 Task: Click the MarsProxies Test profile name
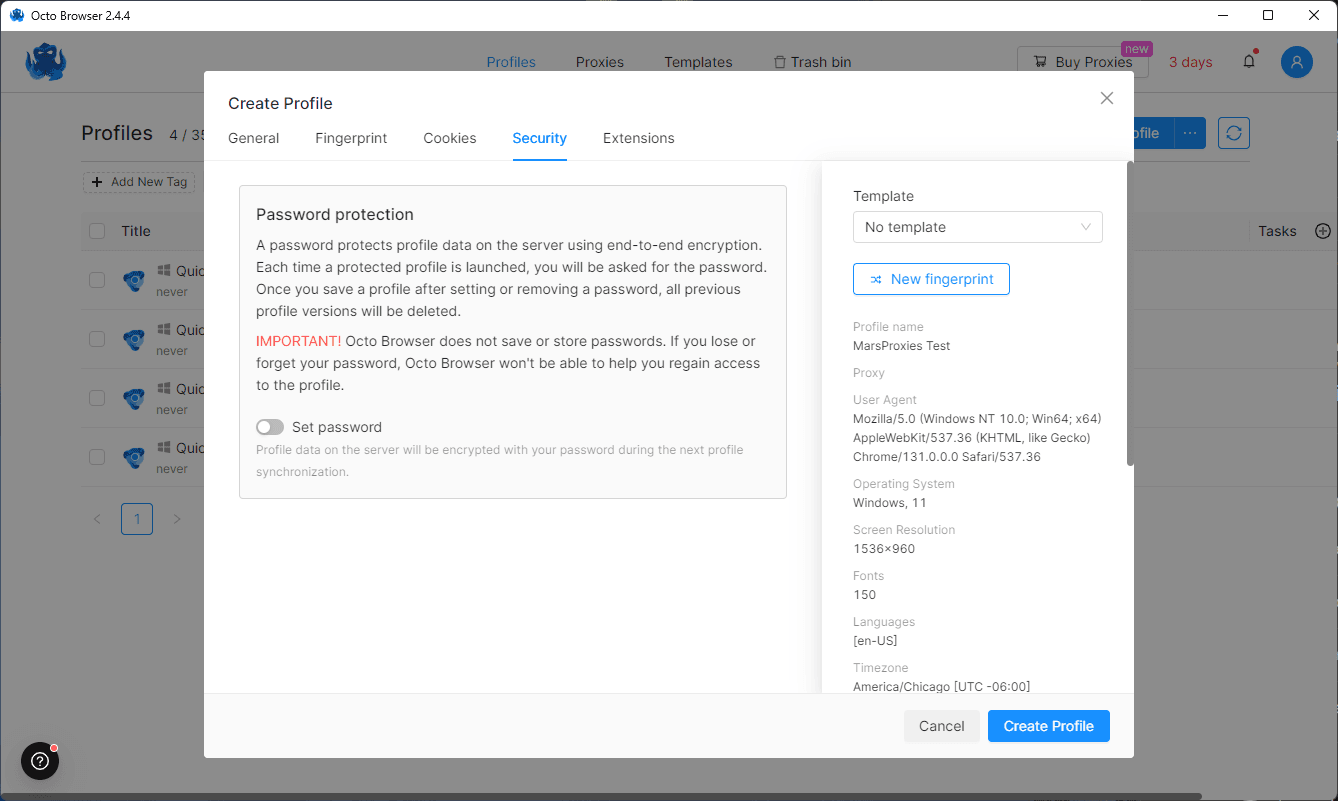pyautogui.click(x=902, y=346)
